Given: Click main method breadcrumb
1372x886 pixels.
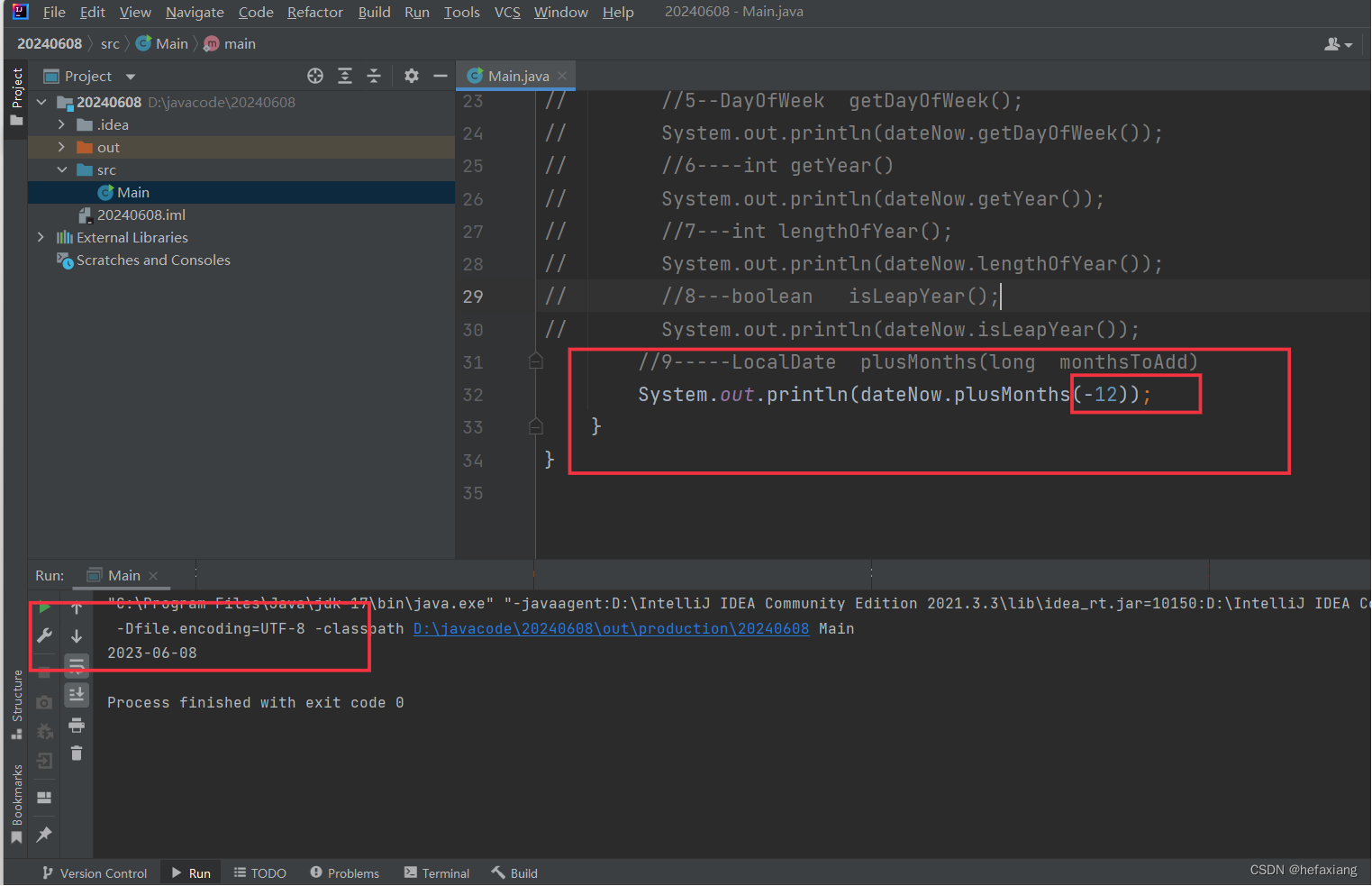Looking at the screenshot, I should (231, 43).
